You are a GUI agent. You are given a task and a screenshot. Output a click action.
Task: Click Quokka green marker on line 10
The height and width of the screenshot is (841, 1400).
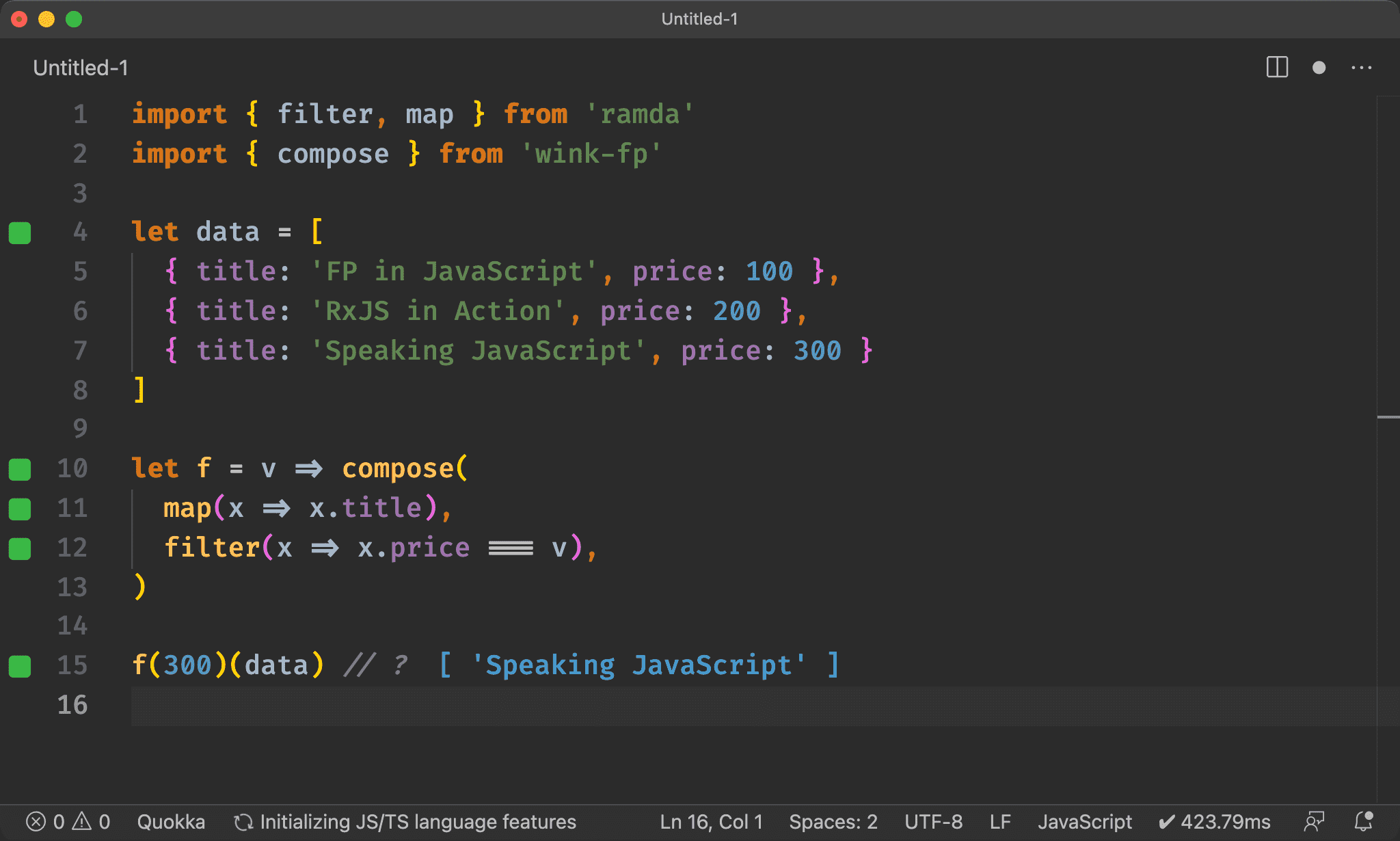(x=20, y=470)
